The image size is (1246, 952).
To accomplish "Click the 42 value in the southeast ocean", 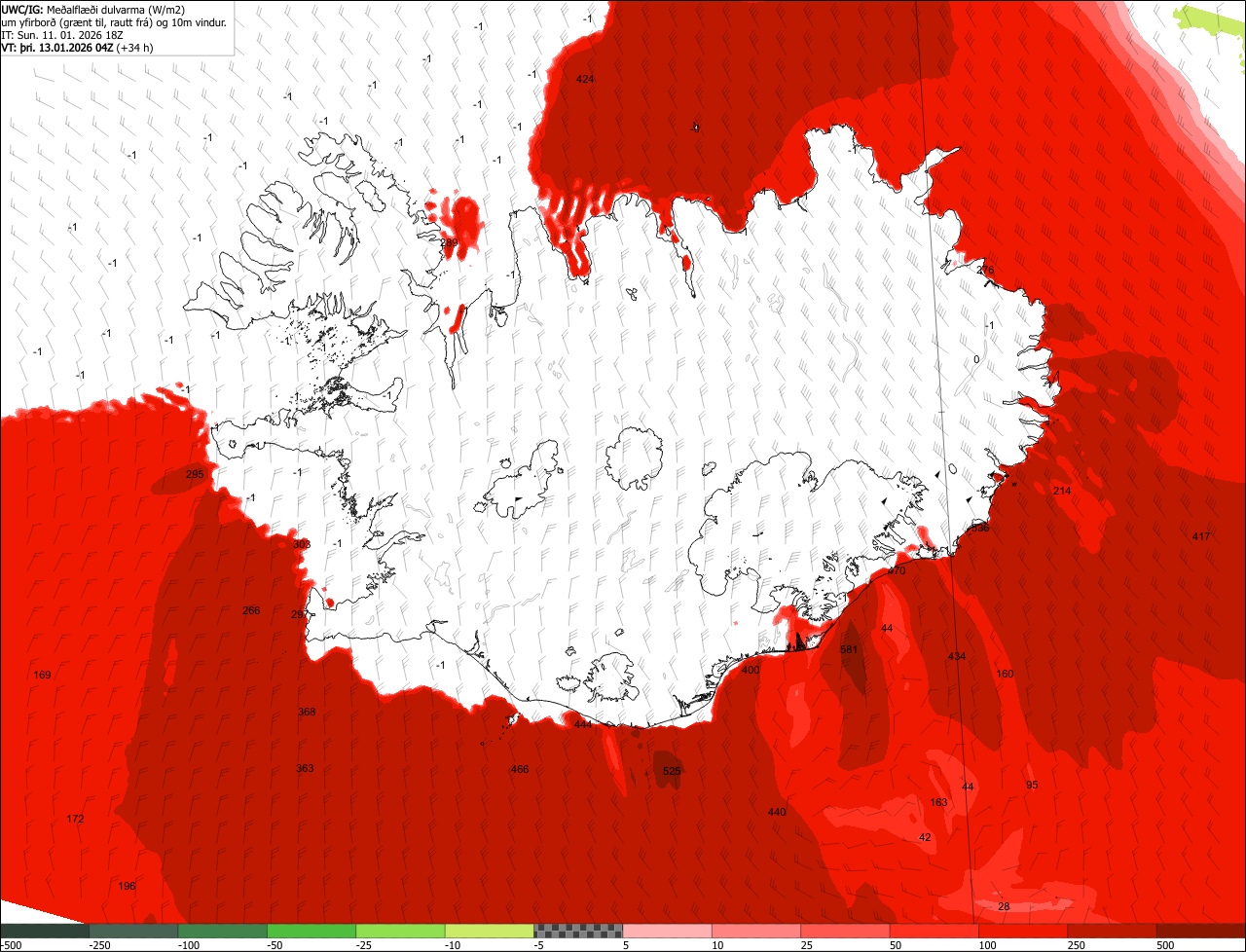I will coord(925,837).
